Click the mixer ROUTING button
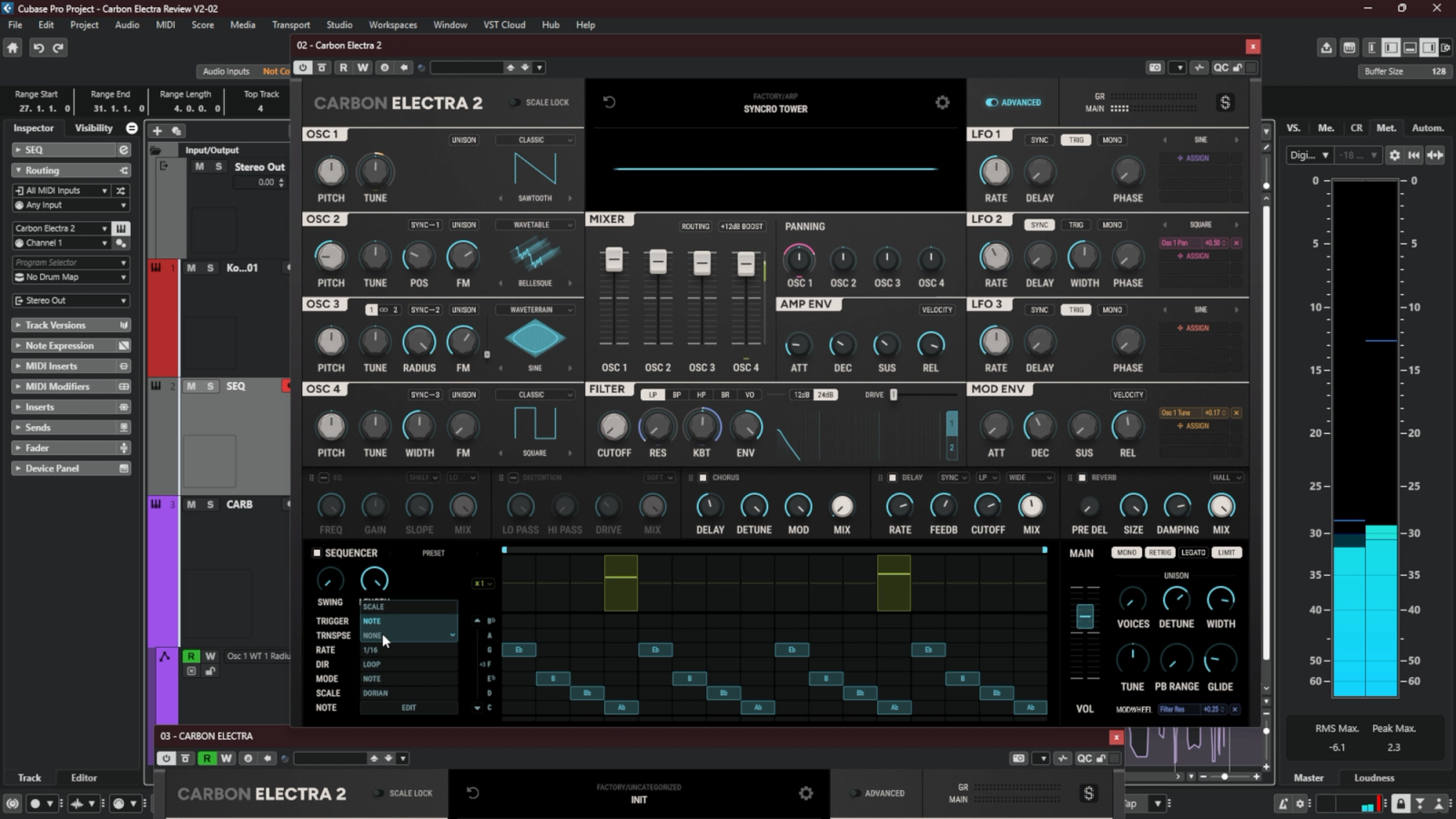Screen dimensions: 1456x819 pos(695,227)
